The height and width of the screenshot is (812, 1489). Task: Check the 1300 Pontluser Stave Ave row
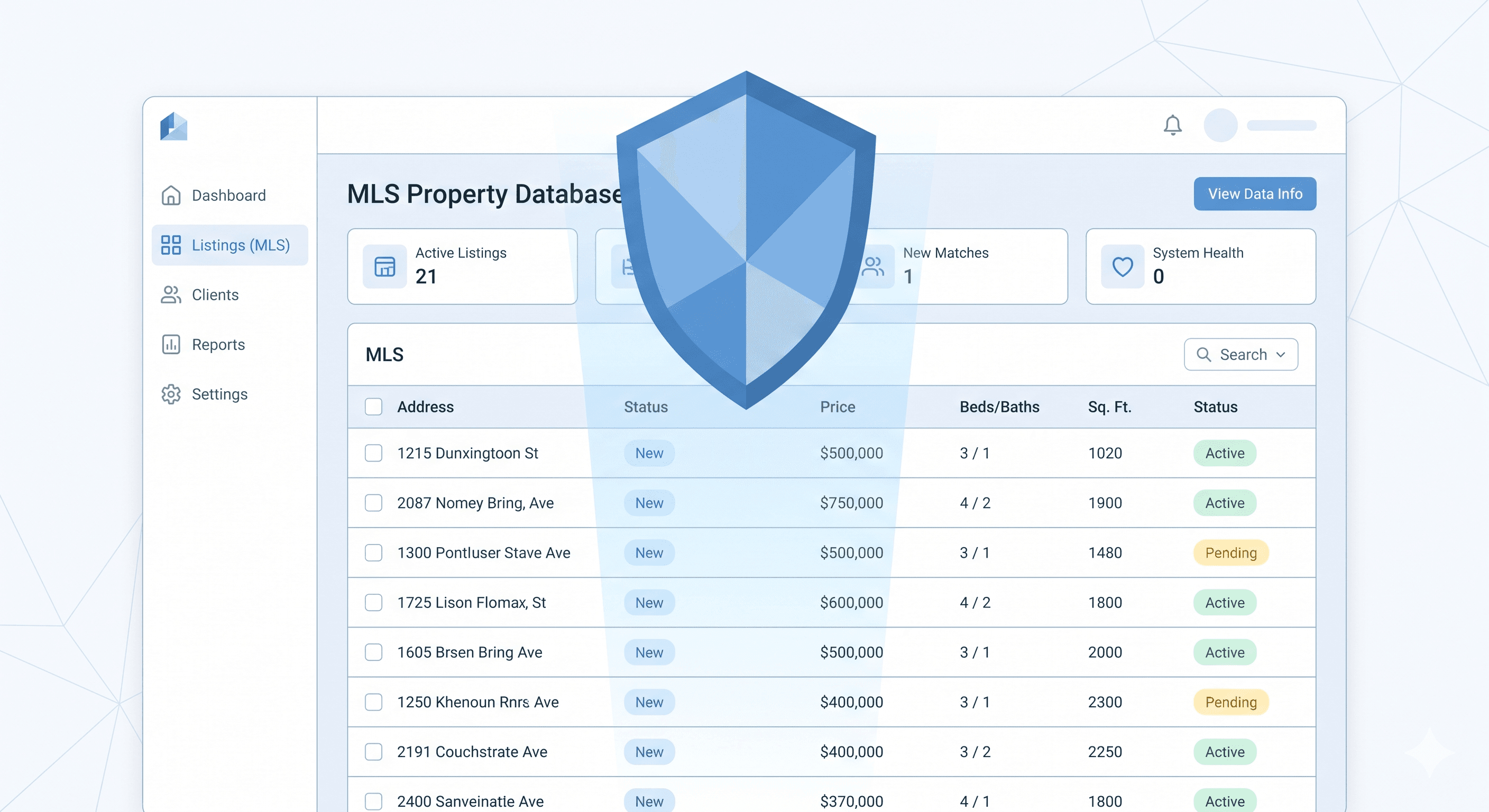373,552
